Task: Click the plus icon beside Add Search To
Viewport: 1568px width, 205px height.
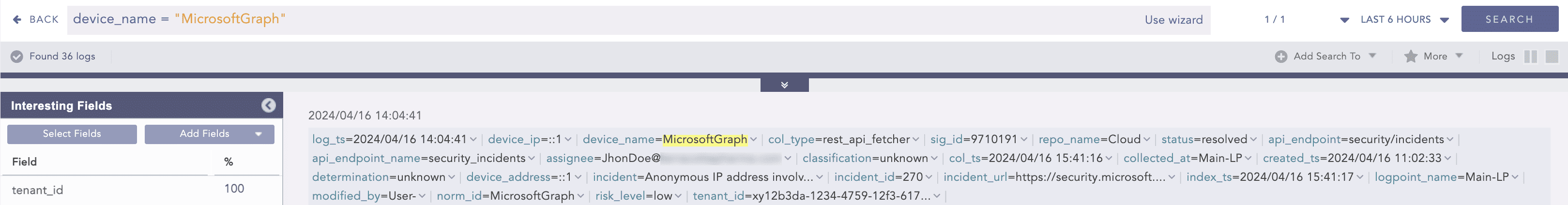Action: (1281, 57)
